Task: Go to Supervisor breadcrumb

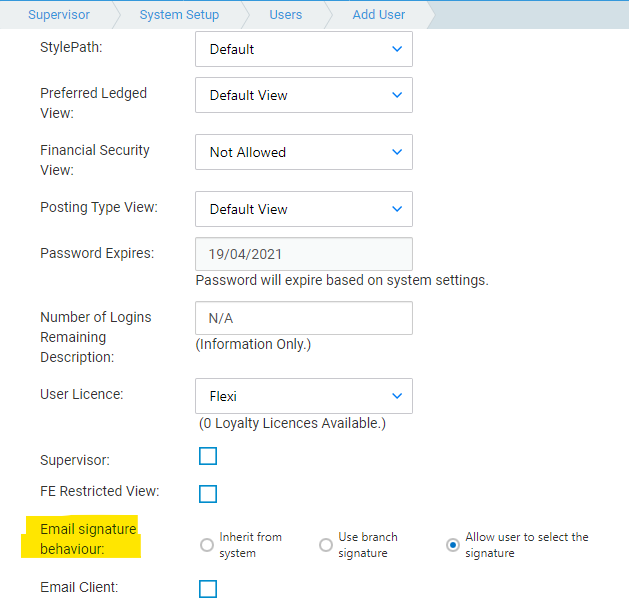Action: 59,14
